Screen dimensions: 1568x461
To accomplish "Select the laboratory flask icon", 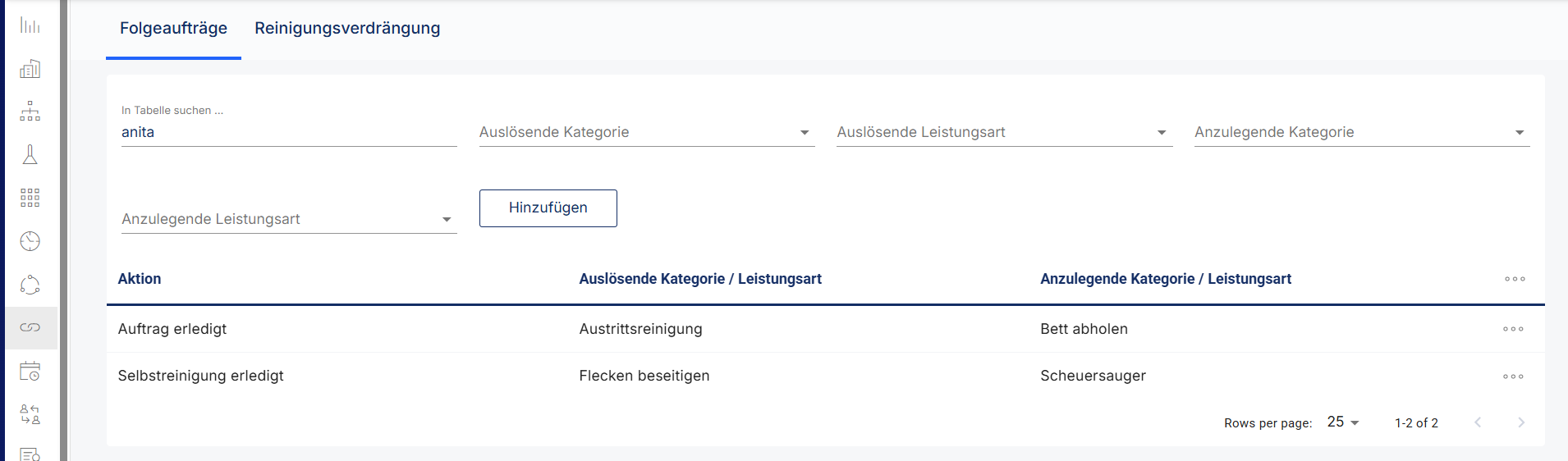I will point(30,154).
